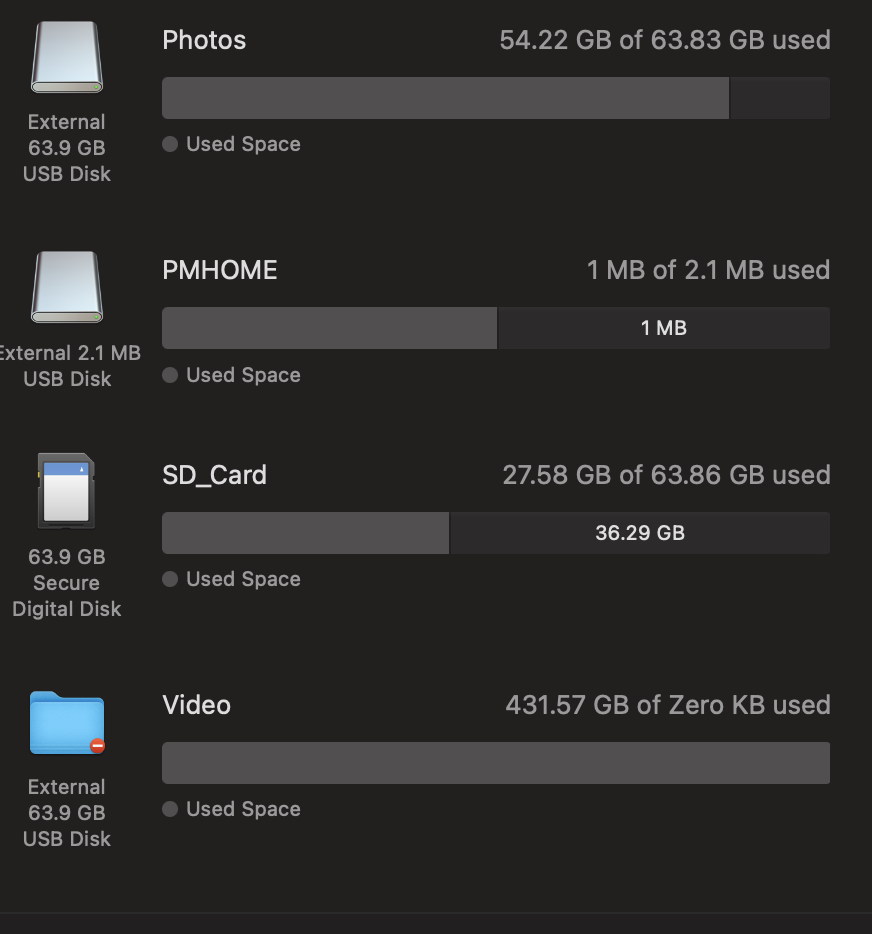The height and width of the screenshot is (934, 872).
Task: Select the Photos external USB disk icon
Action: click(x=66, y=57)
